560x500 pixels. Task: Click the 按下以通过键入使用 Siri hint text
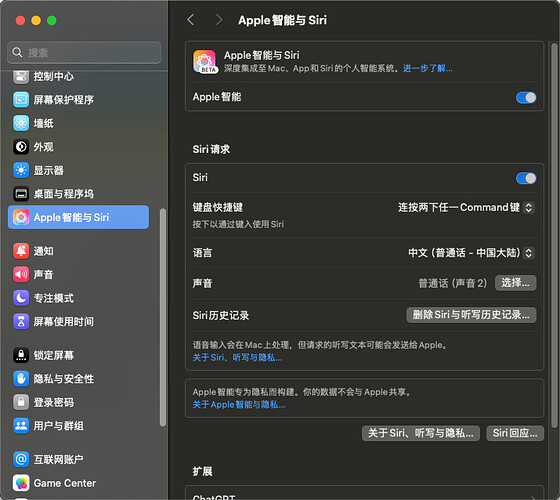click(238, 224)
